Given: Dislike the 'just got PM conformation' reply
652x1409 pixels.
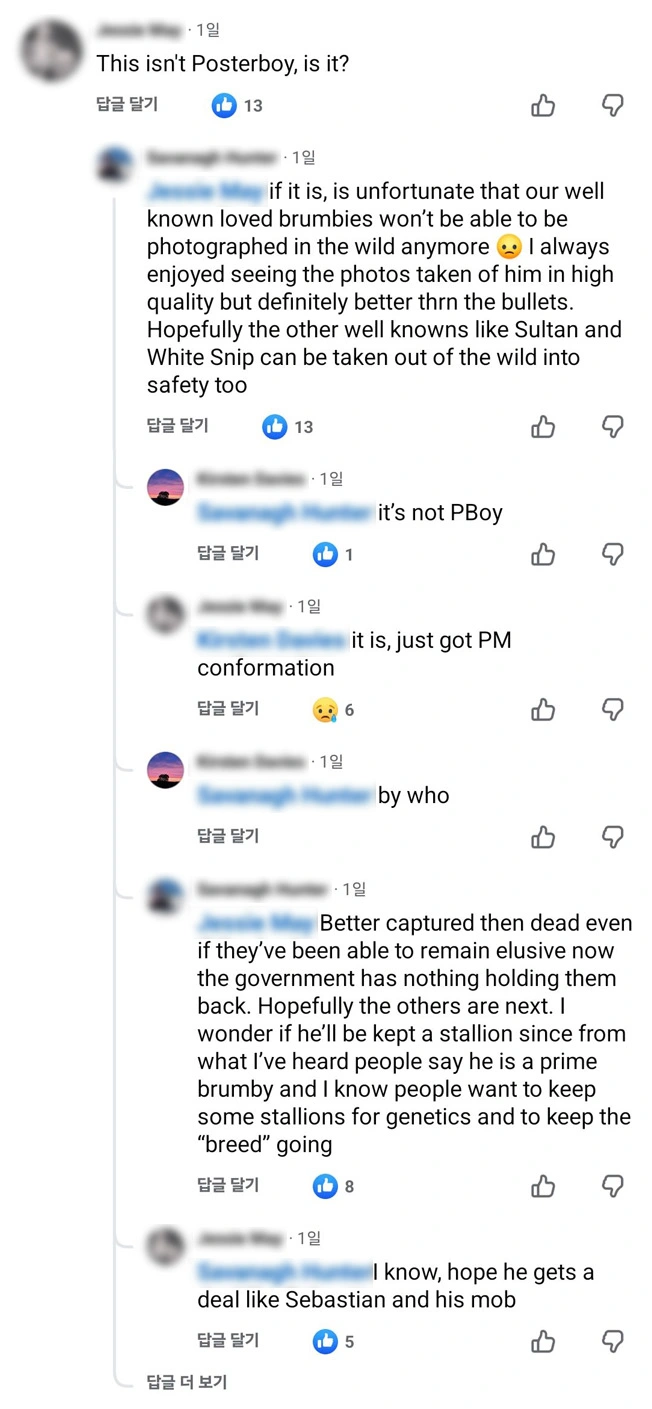Looking at the screenshot, I should click(613, 710).
